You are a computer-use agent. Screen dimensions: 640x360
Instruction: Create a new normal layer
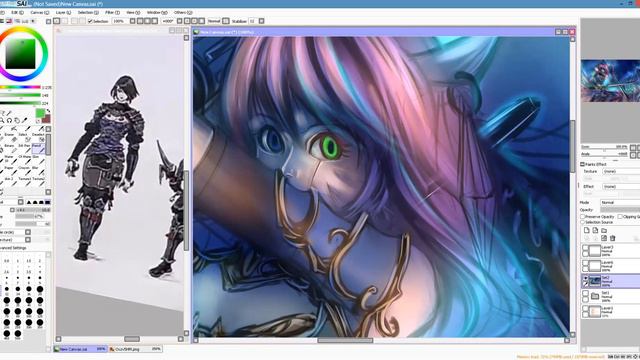pos(587,231)
